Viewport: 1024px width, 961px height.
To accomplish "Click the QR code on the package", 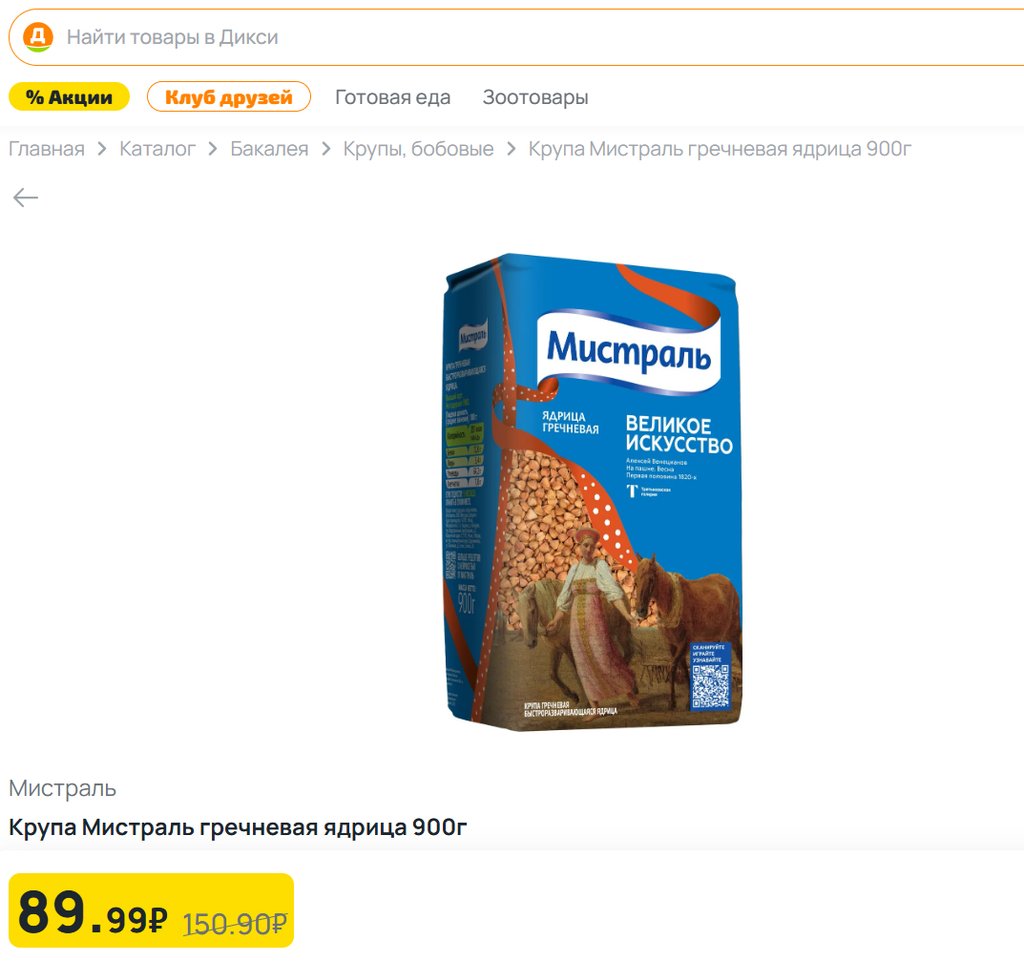I will pyautogui.click(x=711, y=685).
